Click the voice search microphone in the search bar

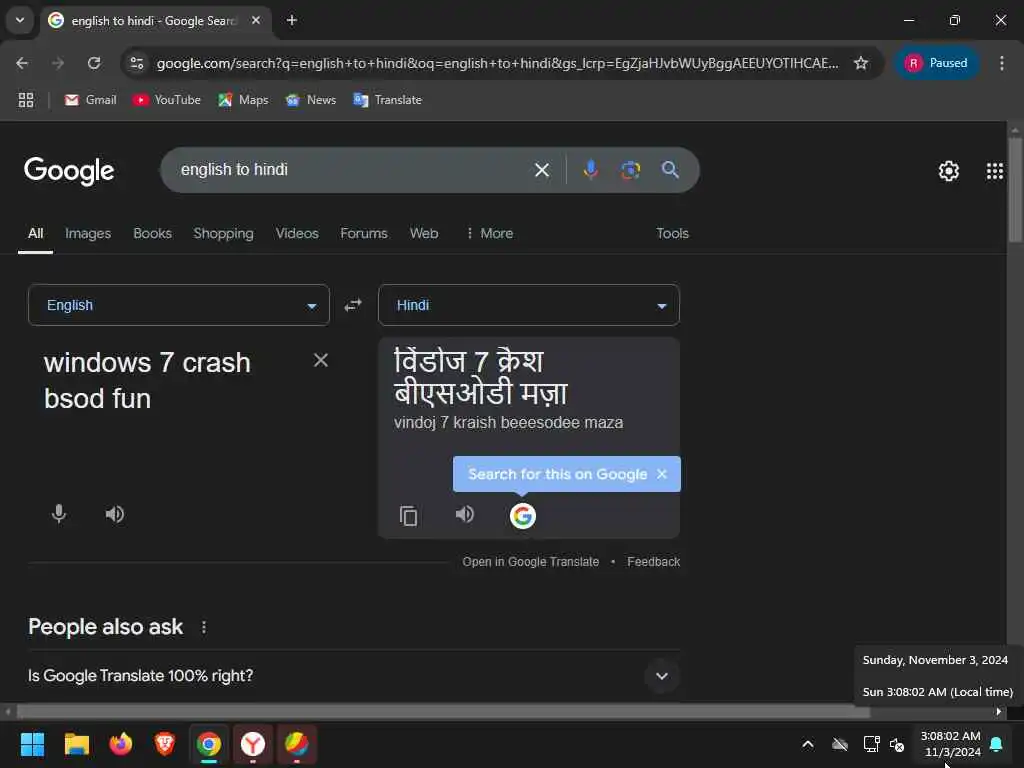[x=590, y=170]
